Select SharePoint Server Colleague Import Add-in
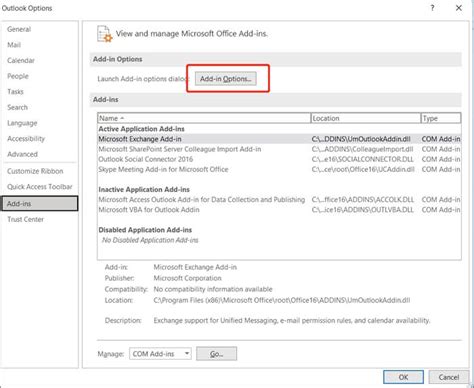 click(279, 149)
